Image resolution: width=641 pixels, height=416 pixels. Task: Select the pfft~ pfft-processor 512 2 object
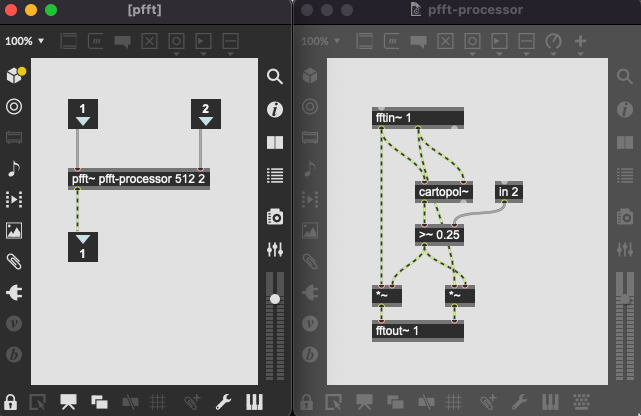(140, 180)
